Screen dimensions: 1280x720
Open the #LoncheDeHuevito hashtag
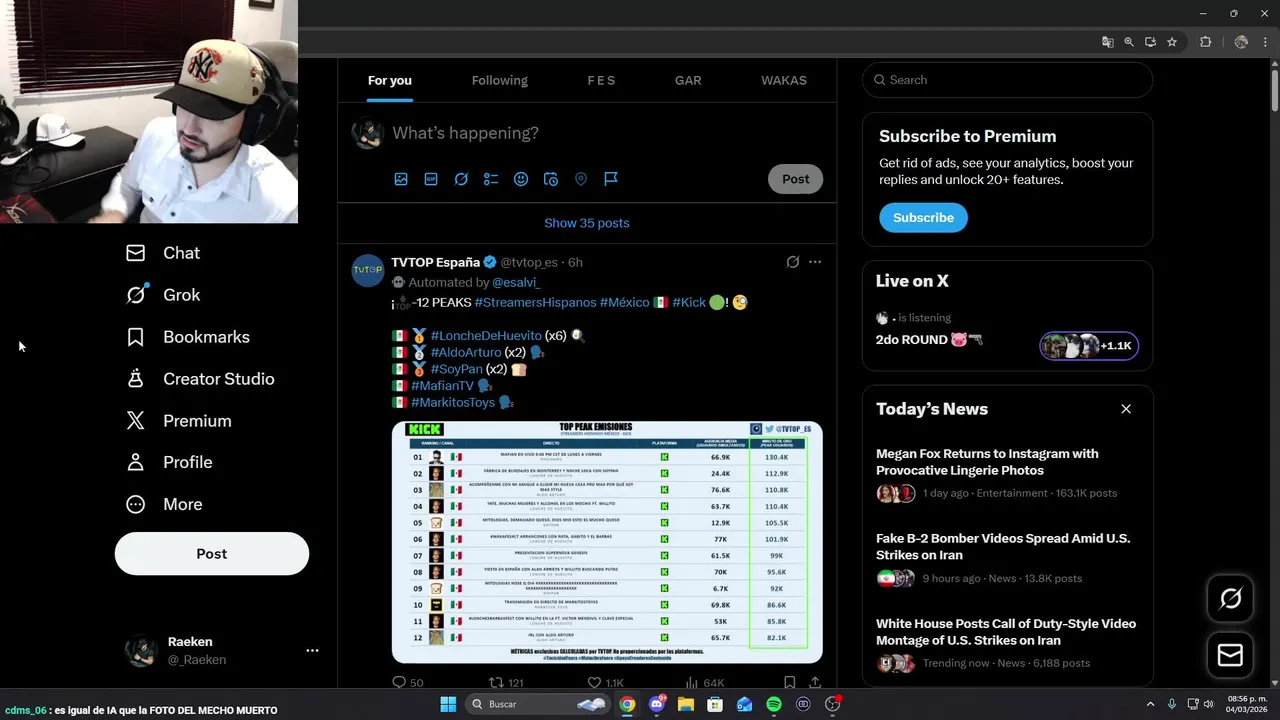pyautogui.click(x=486, y=336)
